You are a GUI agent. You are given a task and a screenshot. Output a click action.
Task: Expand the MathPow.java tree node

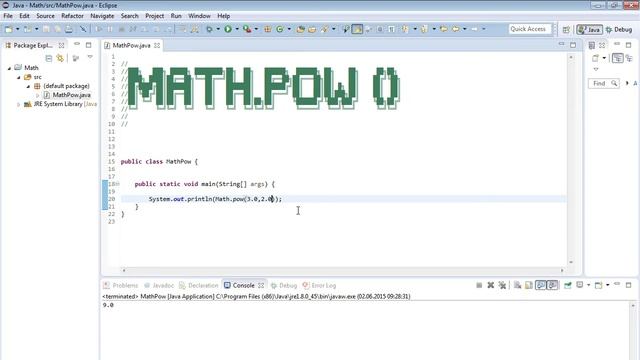[x=38, y=95]
